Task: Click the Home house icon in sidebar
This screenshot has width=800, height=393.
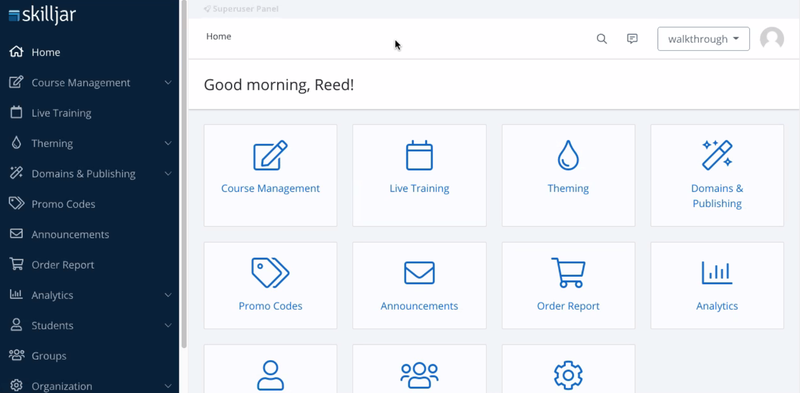Action: 16,52
